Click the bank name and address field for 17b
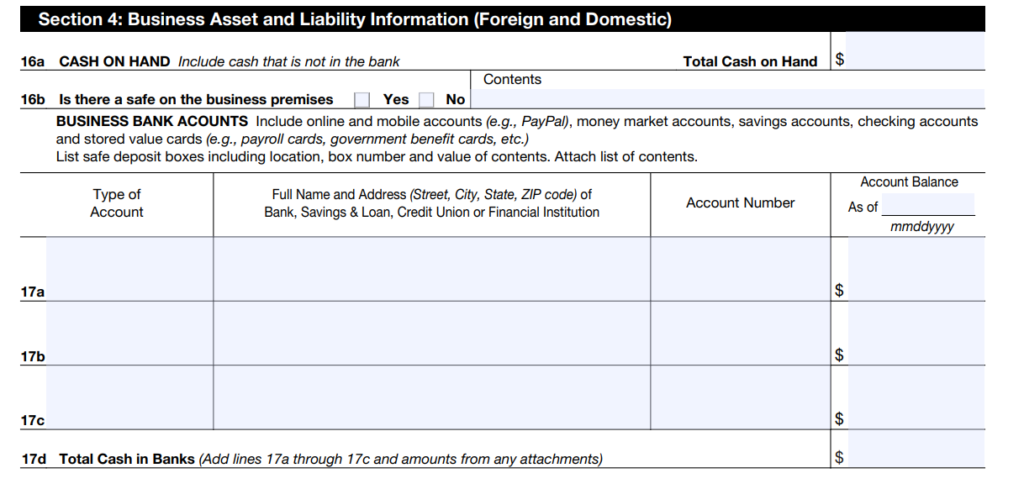Screen dimensions: 1024x489 coord(431,333)
